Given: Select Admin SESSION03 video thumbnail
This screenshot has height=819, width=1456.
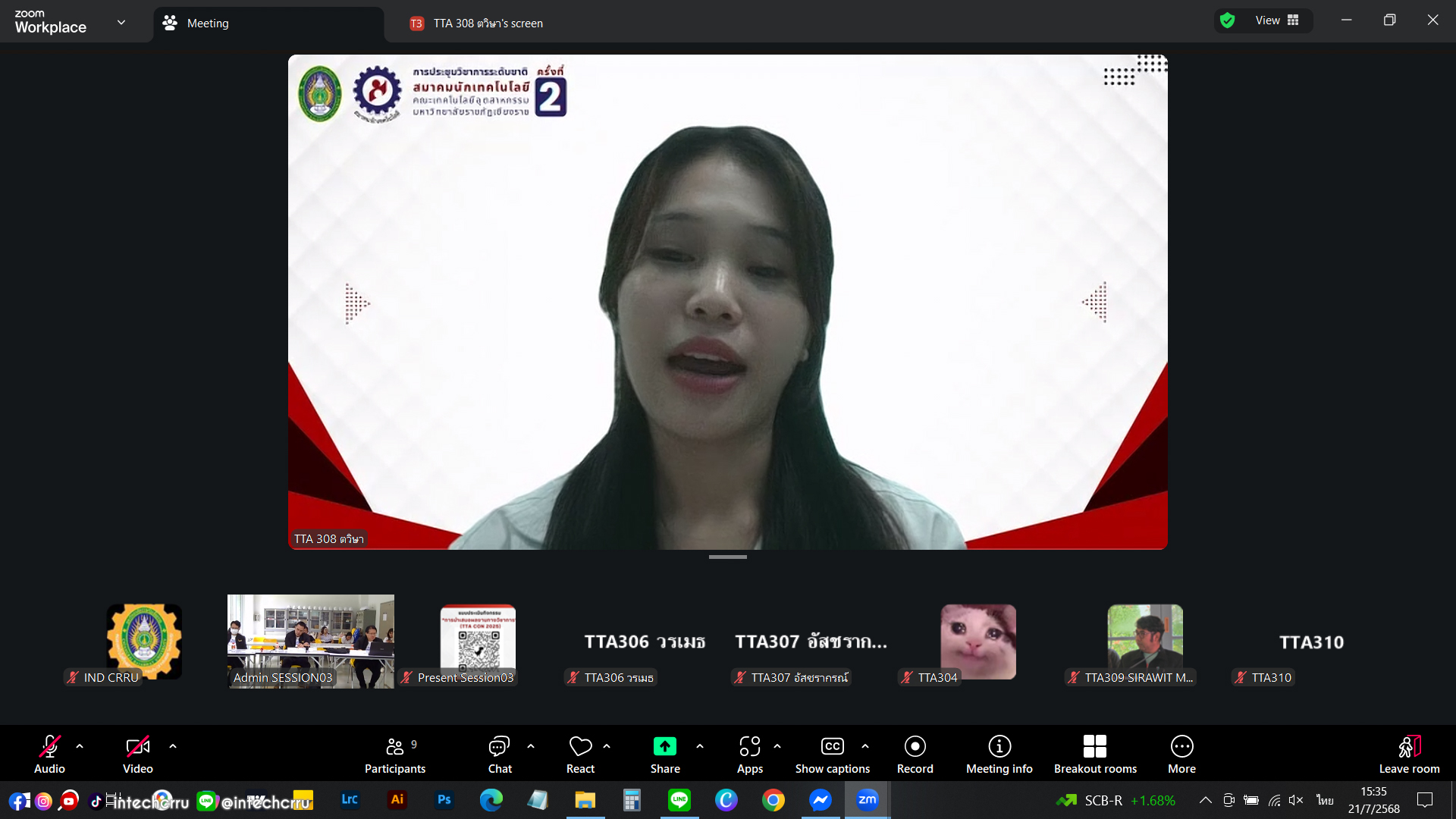Looking at the screenshot, I should 310,641.
